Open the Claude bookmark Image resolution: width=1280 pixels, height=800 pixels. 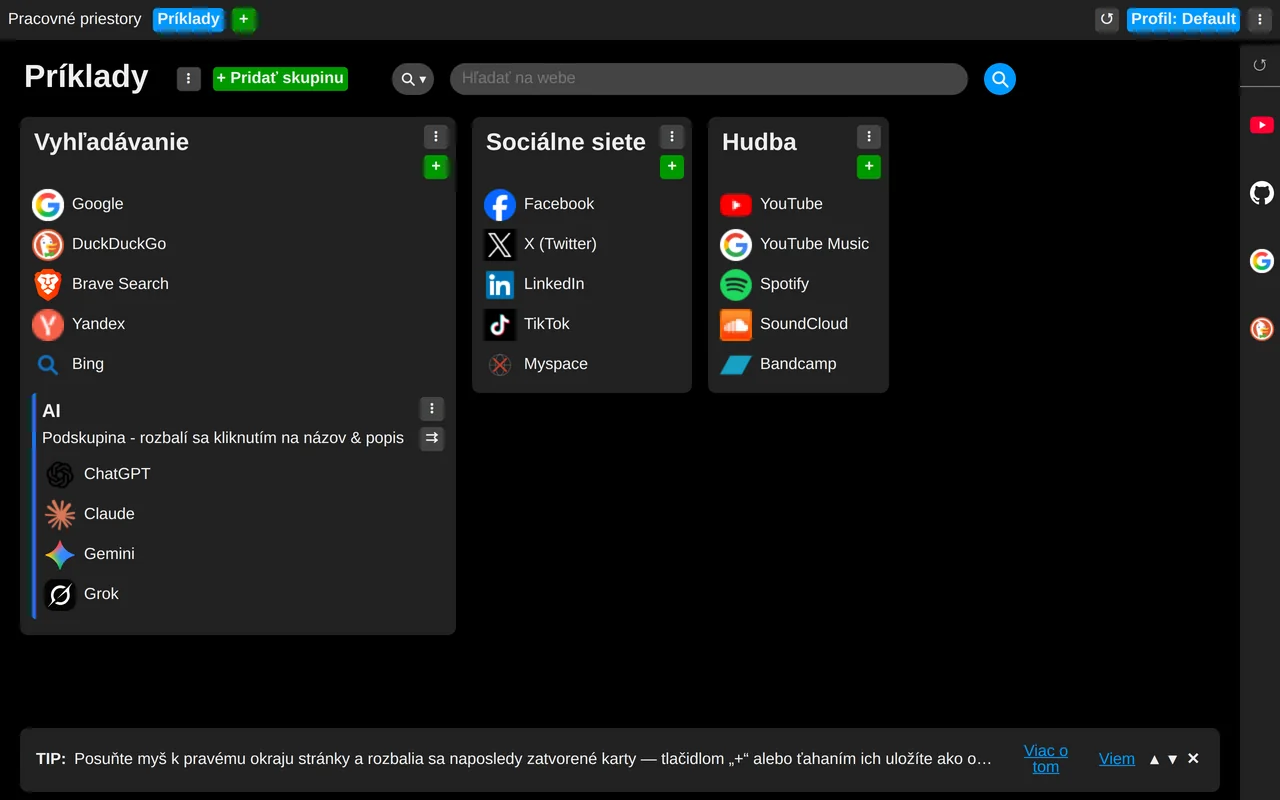tap(89, 514)
